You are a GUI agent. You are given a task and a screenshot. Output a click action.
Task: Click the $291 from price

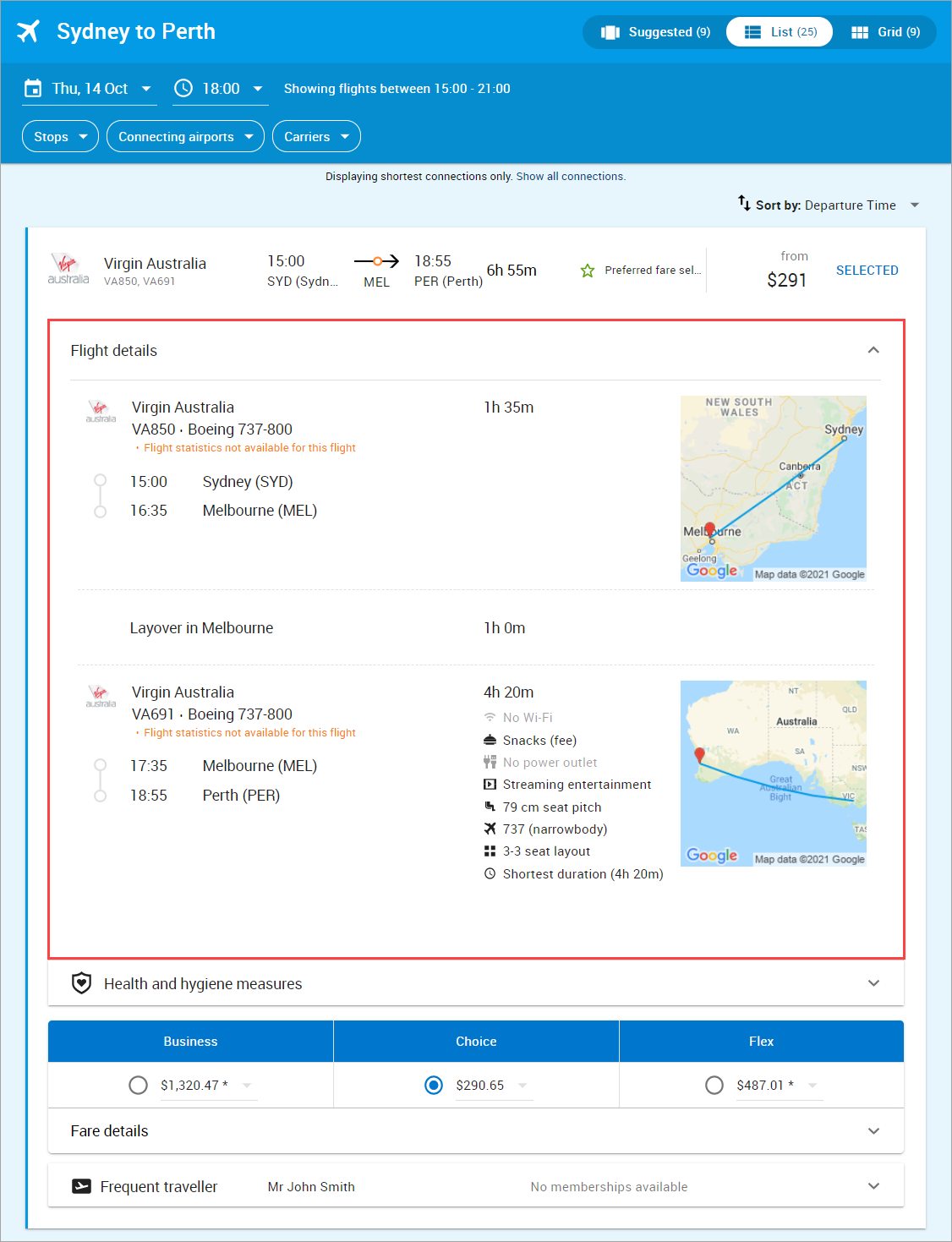click(x=786, y=281)
